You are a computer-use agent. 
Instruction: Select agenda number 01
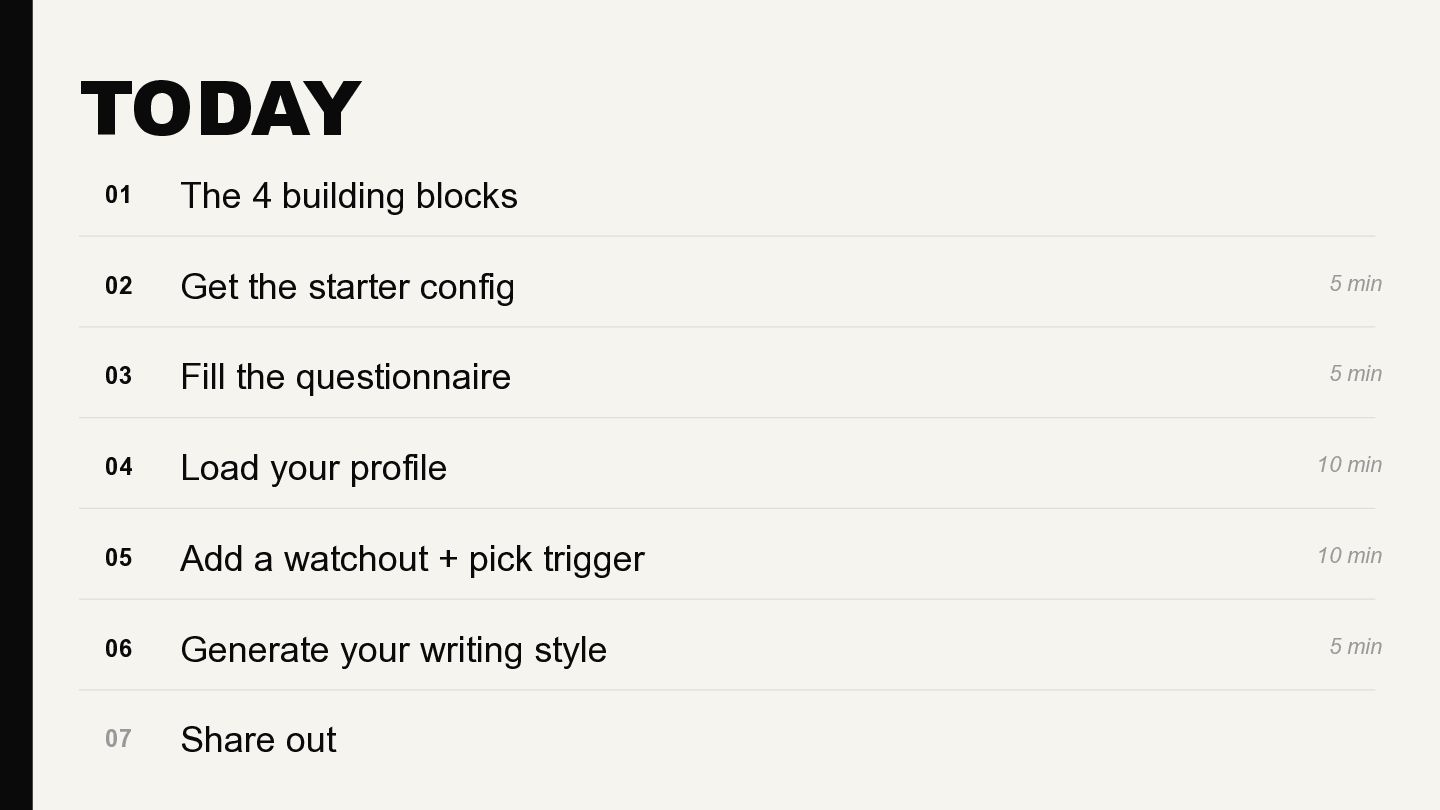118,195
